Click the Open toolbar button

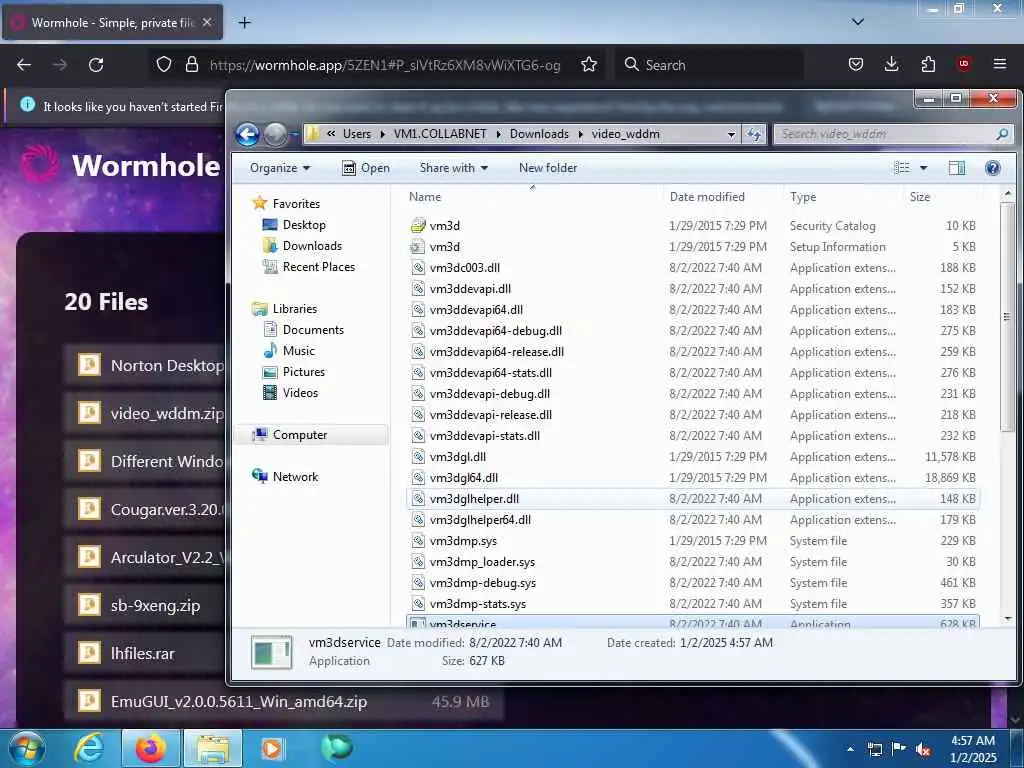coord(366,168)
